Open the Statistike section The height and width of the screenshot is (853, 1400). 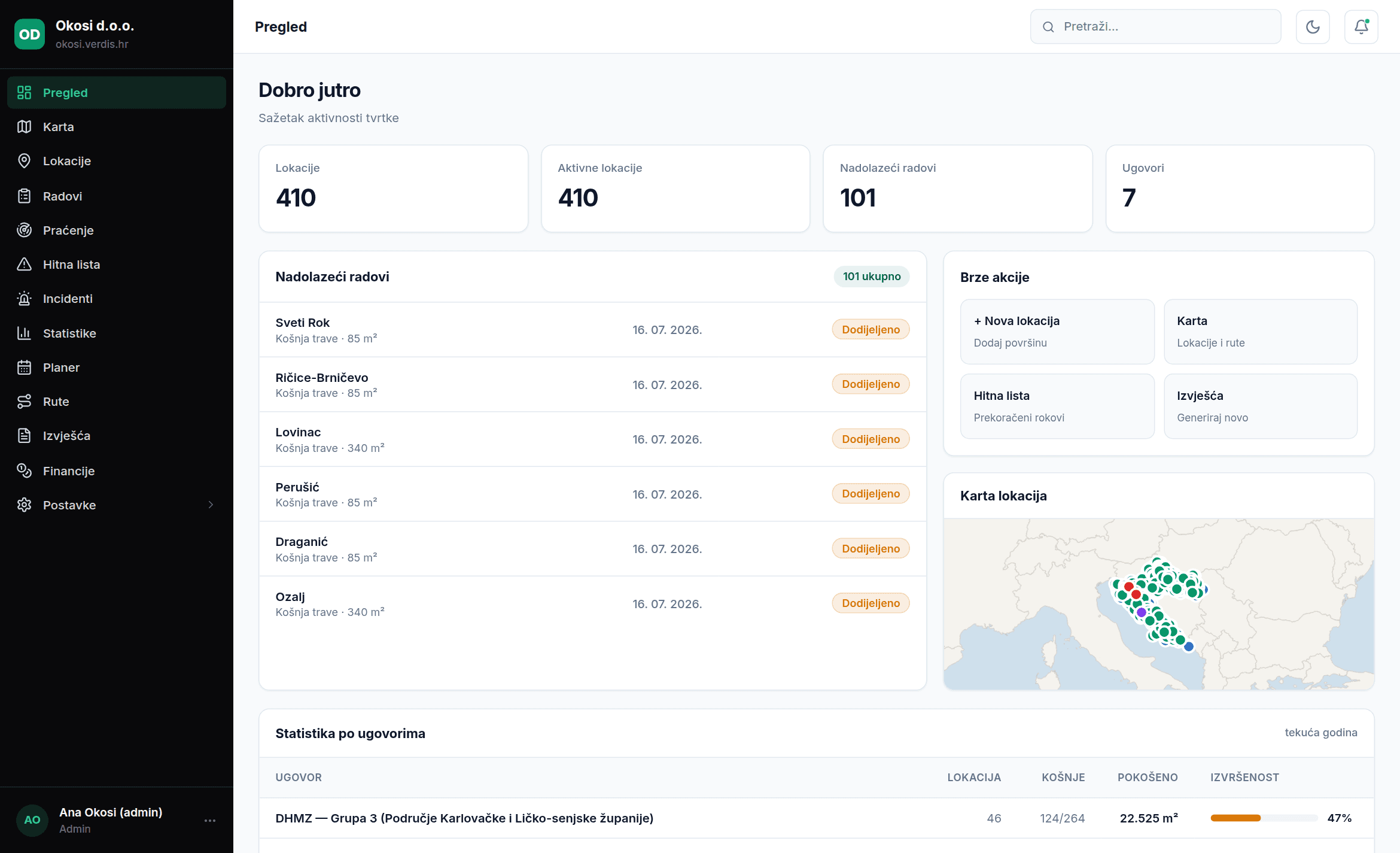tap(117, 333)
